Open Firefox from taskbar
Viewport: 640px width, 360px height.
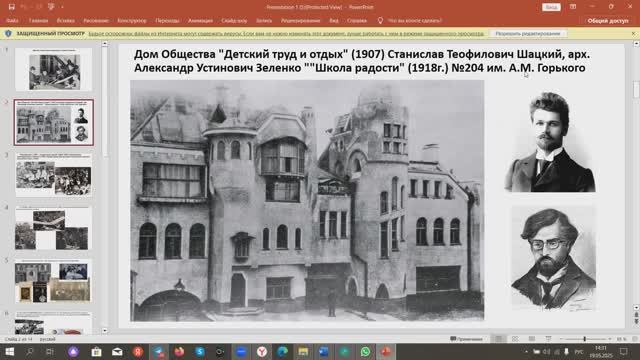pyautogui.click(x=179, y=351)
